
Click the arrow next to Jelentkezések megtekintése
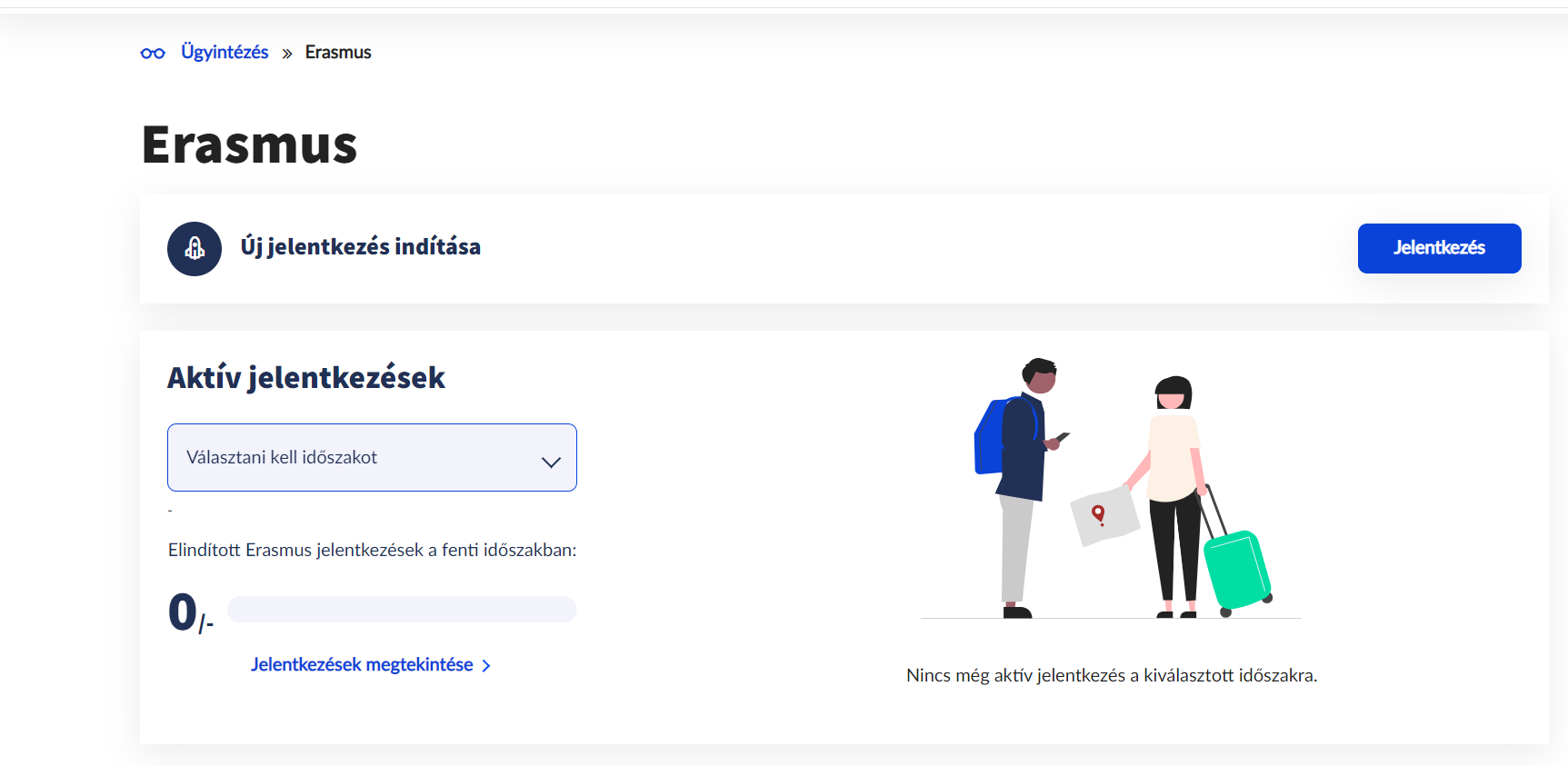click(486, 666)
